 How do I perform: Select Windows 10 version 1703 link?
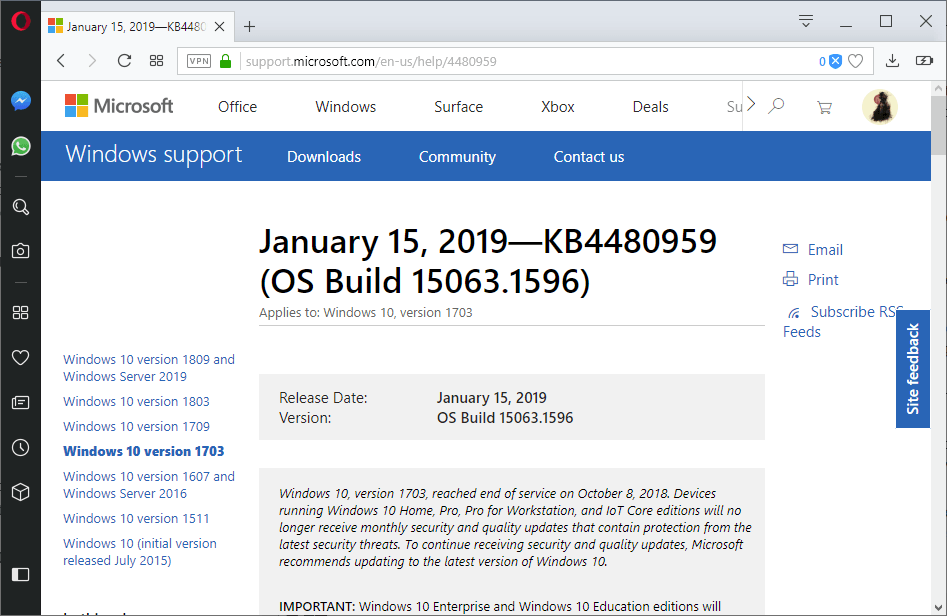144,451
